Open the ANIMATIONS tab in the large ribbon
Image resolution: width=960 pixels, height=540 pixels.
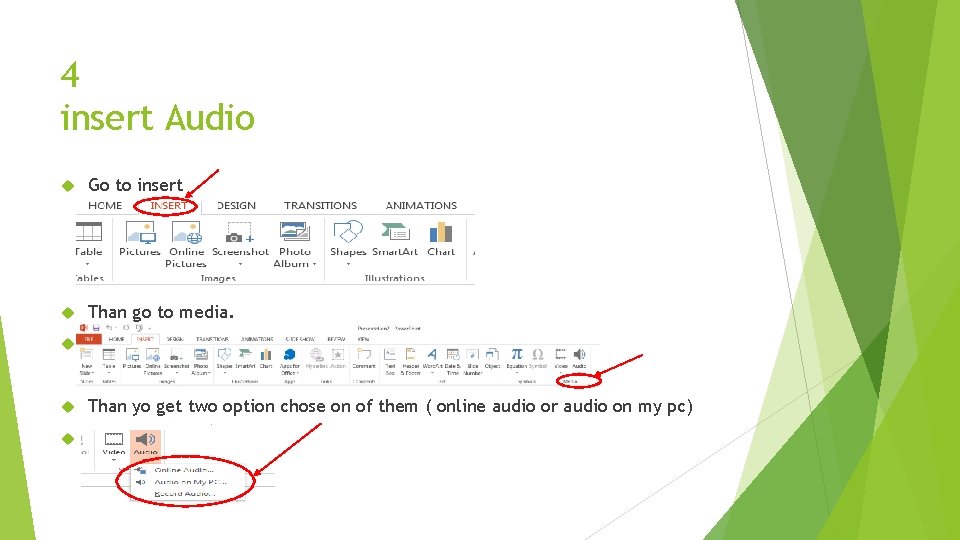pyautogui.click(x=421, y=206)
